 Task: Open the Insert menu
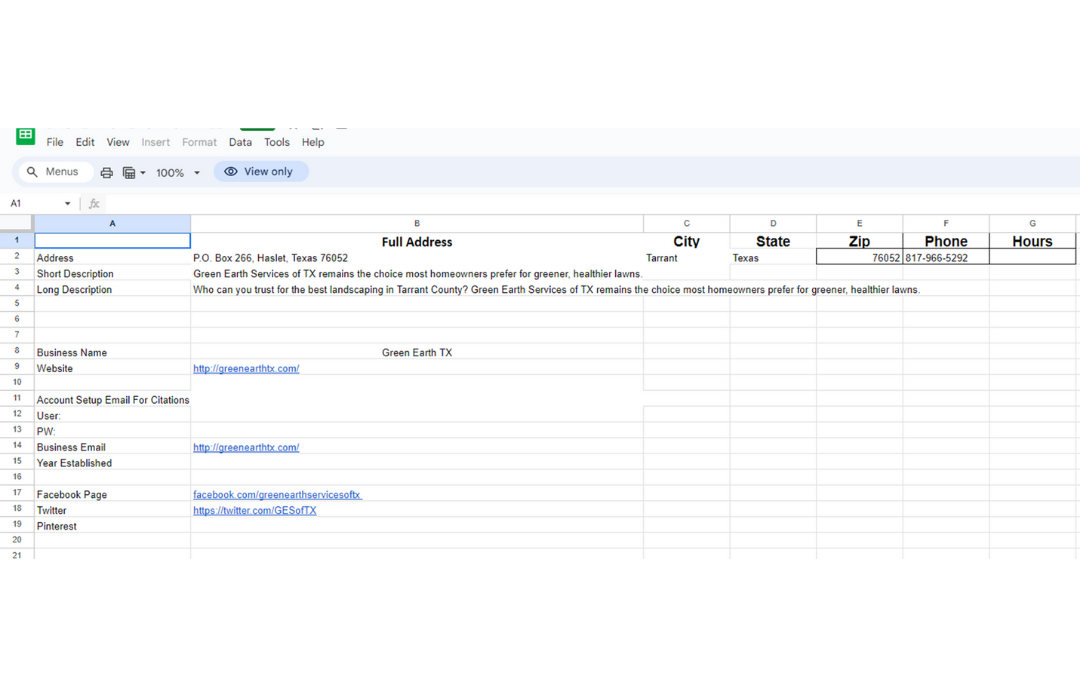156,142
